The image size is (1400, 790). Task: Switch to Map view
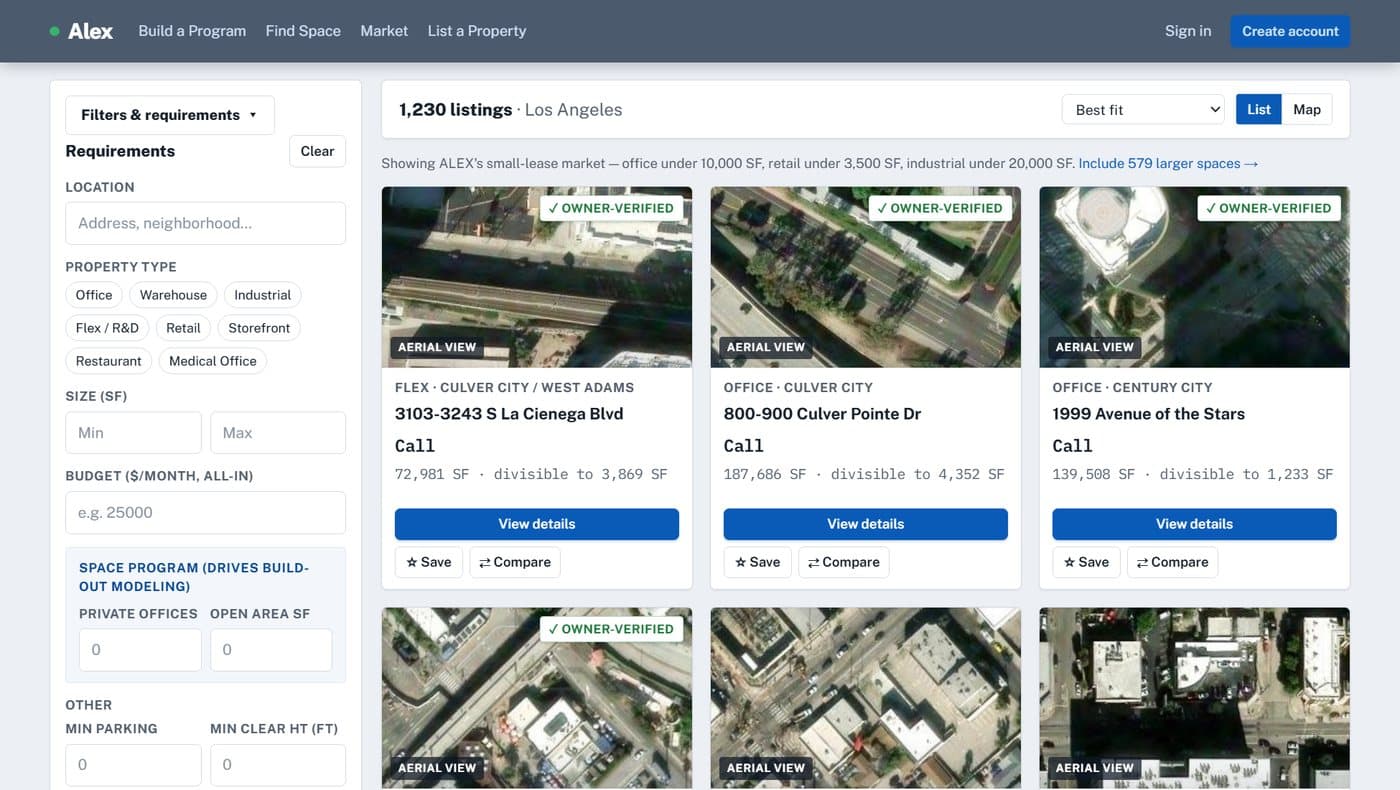tap(1307, 110)
